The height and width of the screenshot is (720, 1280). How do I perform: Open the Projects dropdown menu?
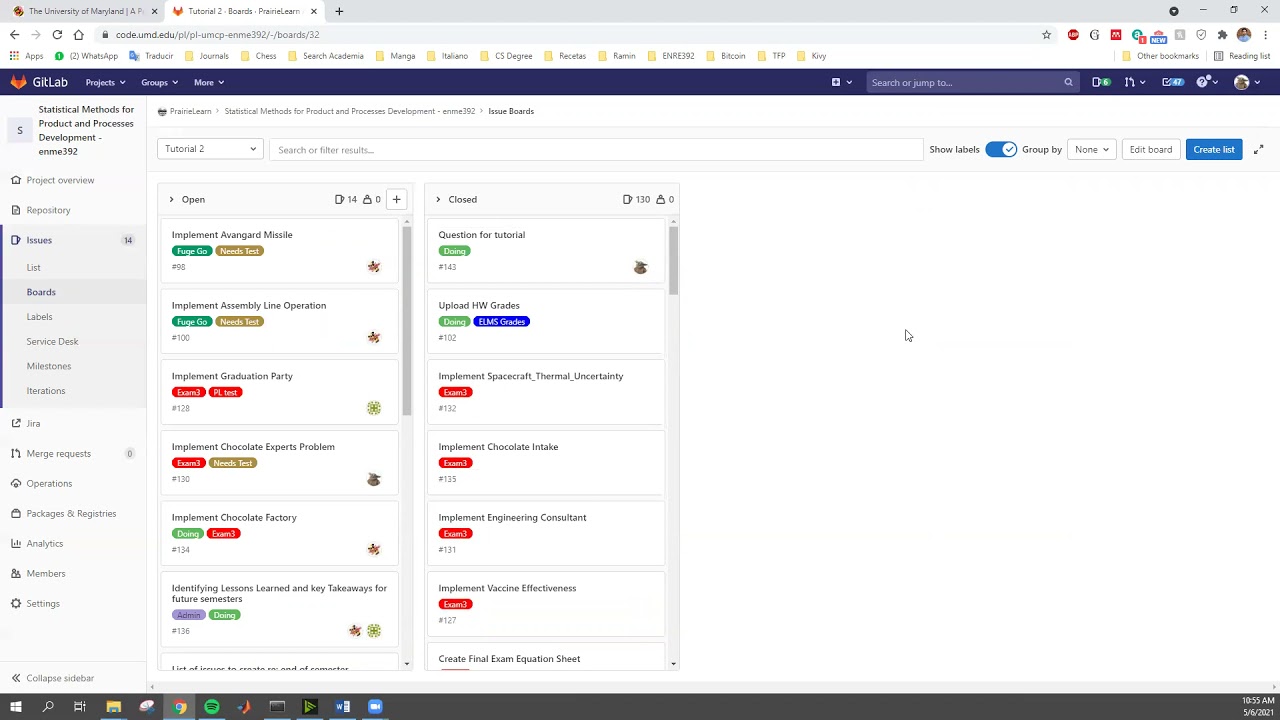(105, 82)
